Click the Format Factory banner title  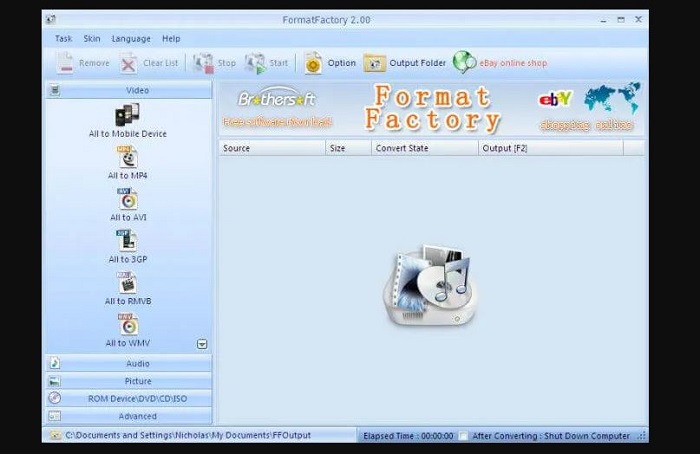click(432, 108)
